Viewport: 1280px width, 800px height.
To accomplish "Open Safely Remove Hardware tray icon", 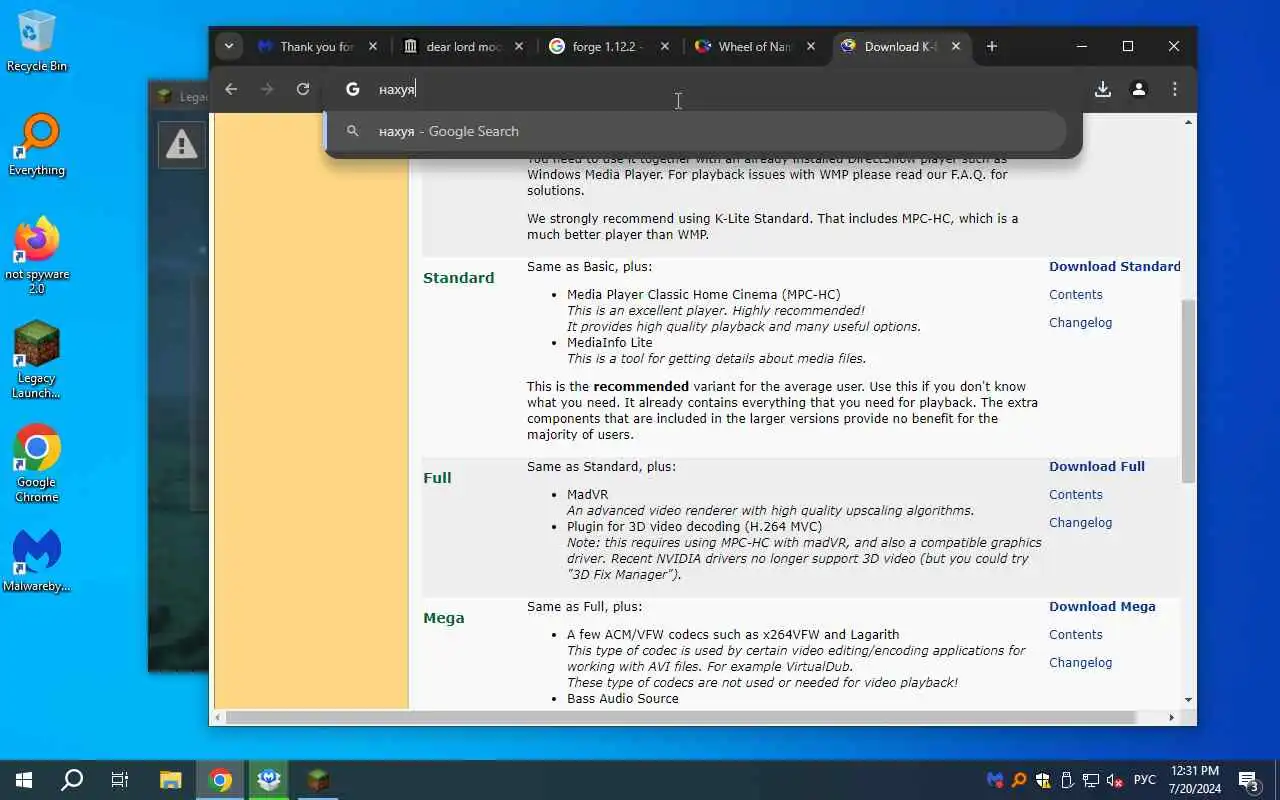I will tap(1067, 780).
